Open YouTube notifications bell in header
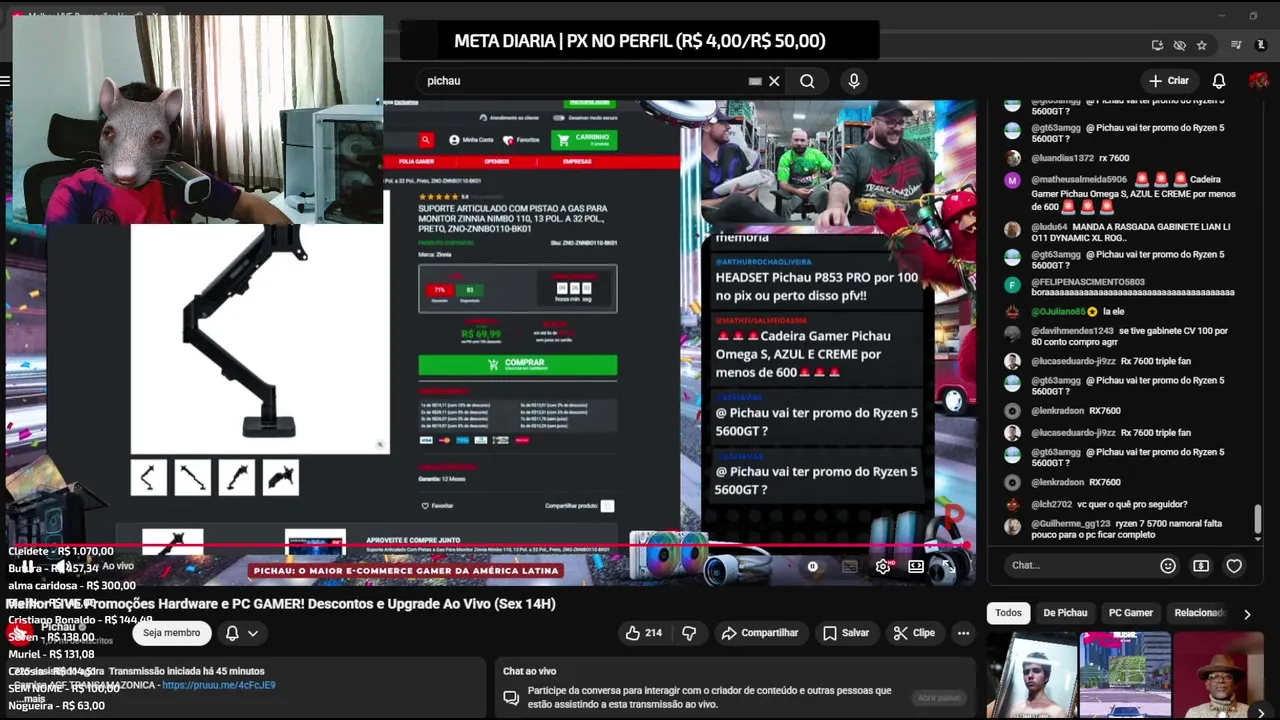1280x720 pixels. point(1219,81)
